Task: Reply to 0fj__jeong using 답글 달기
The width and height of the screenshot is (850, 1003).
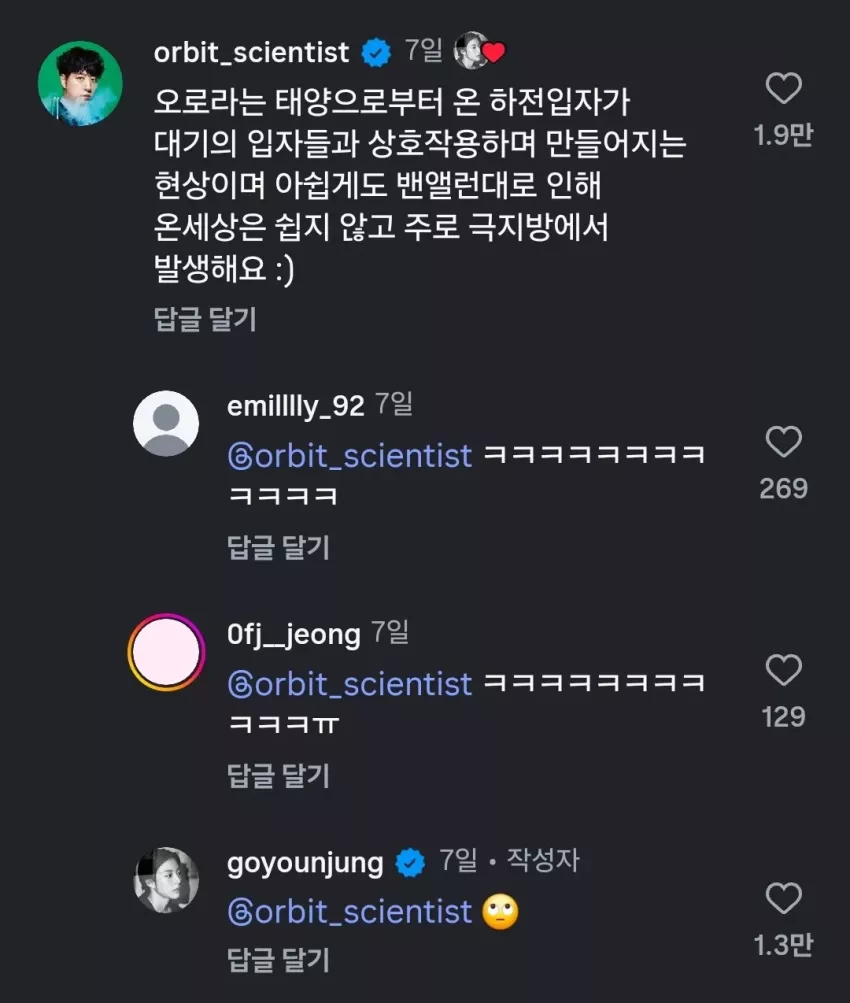Action: (278, 776)
